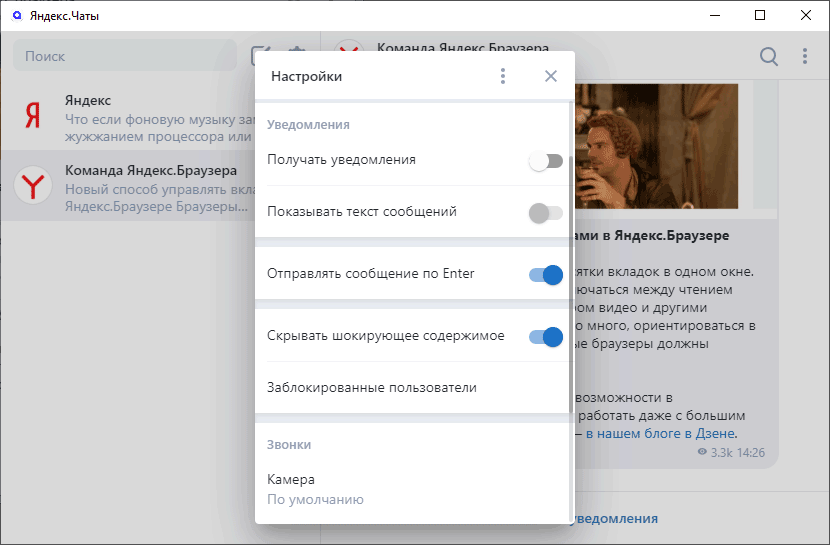Click the Яндекс.Чаты app icon in title bar
830x545 pixels.
pos(17,15)
